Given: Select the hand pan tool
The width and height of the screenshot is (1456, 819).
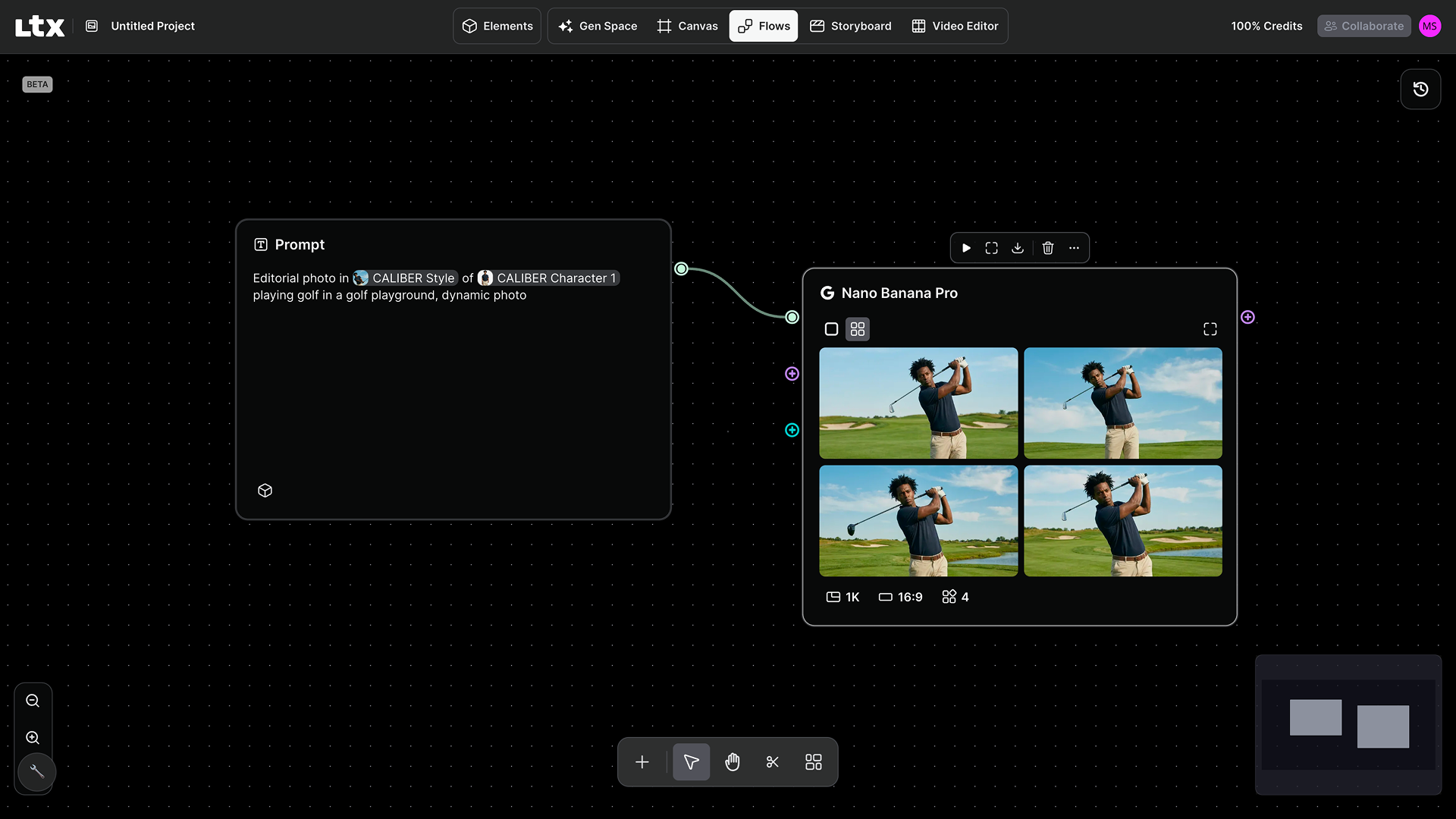Looking at the screenshot, I should [x=732, y=762].
